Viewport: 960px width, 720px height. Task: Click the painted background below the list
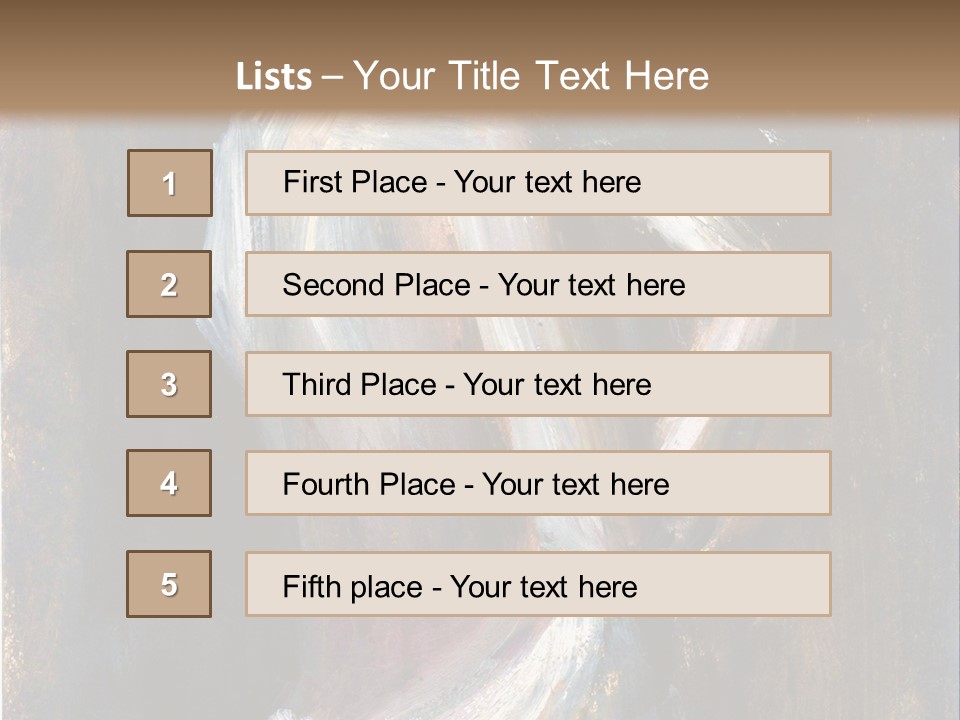pyautogui.click(x=480, y=670)
